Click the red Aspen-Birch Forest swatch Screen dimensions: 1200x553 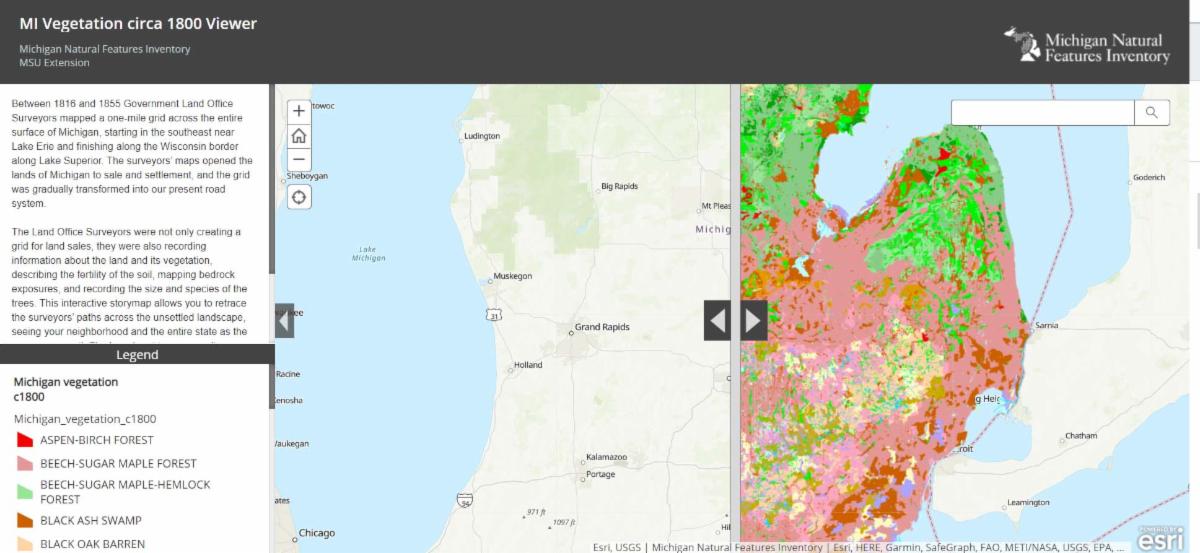click(x=25, y=440)
